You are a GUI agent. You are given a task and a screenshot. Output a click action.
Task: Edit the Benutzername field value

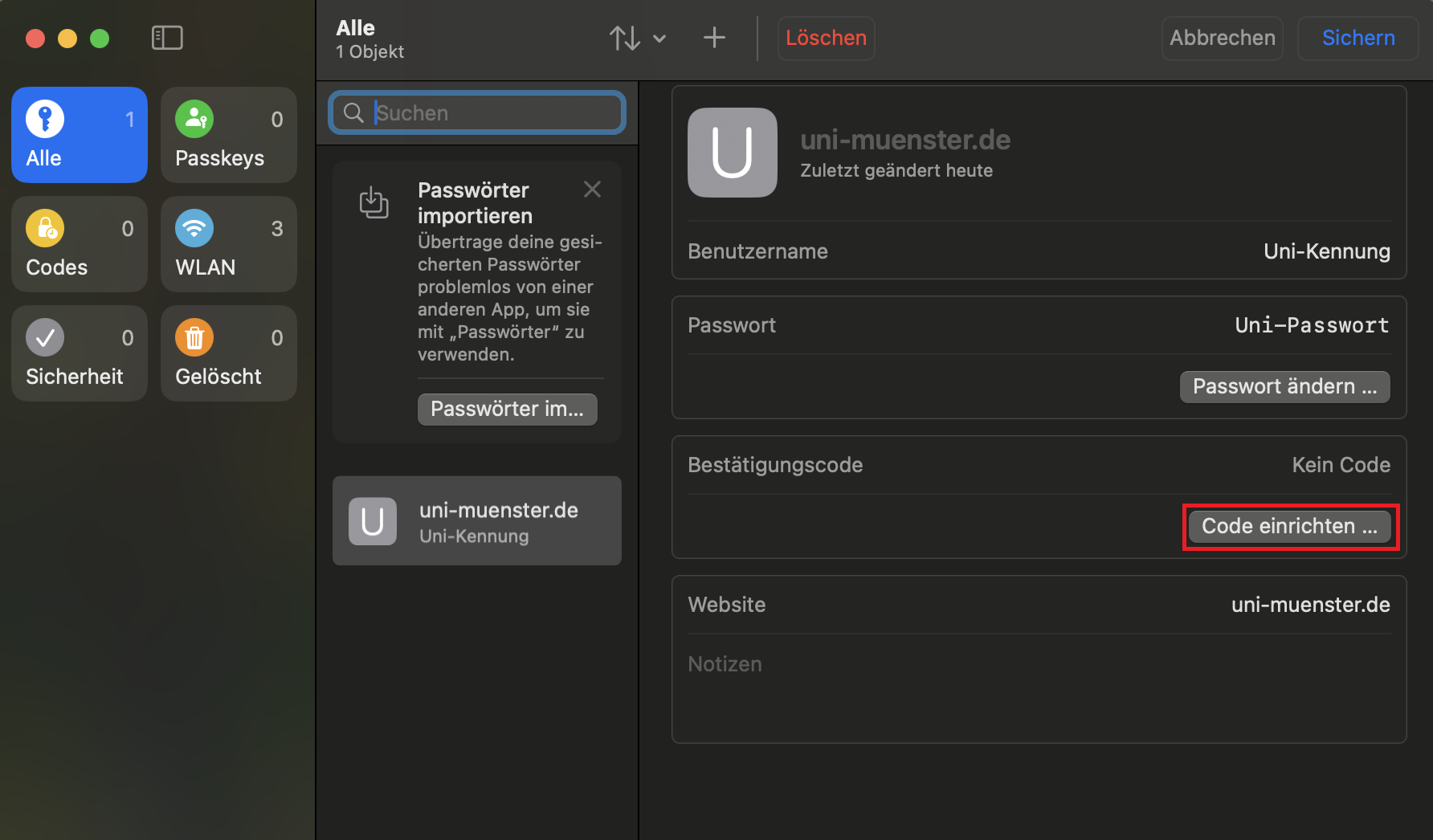tap(1325, 251)
